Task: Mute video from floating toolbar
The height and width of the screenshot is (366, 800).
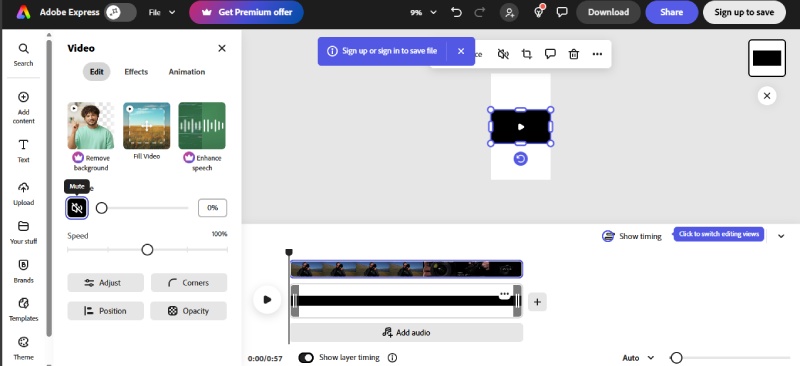Action: click(503, 54)
